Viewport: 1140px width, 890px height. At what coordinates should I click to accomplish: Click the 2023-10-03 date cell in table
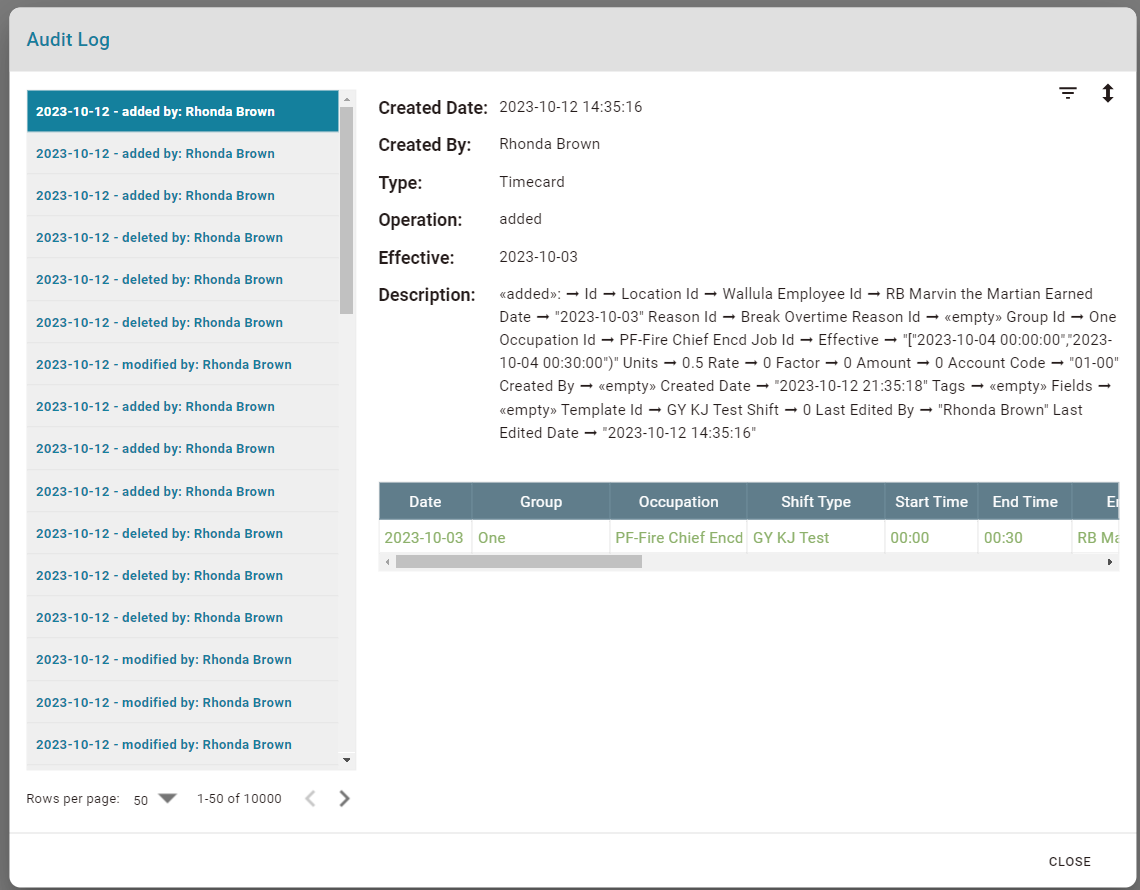424,538
